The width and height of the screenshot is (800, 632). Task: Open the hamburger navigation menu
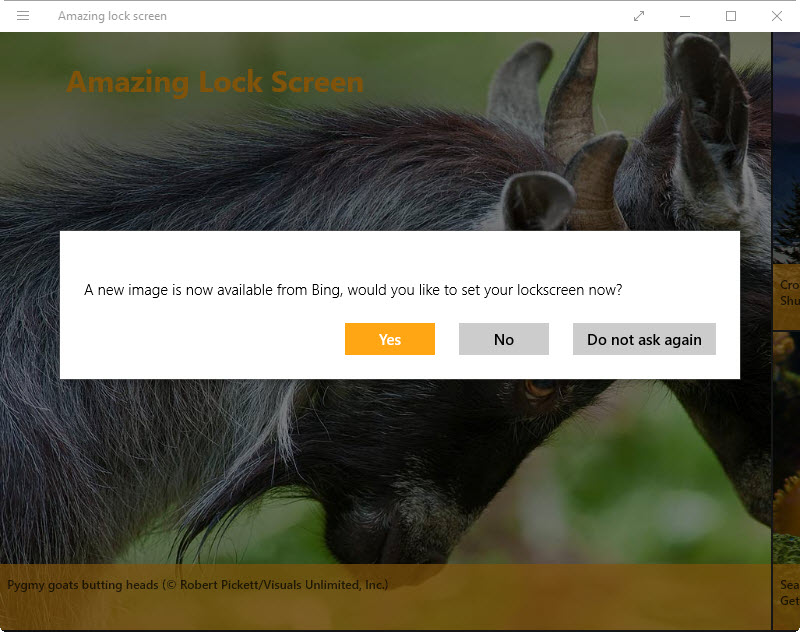(23, 16)
